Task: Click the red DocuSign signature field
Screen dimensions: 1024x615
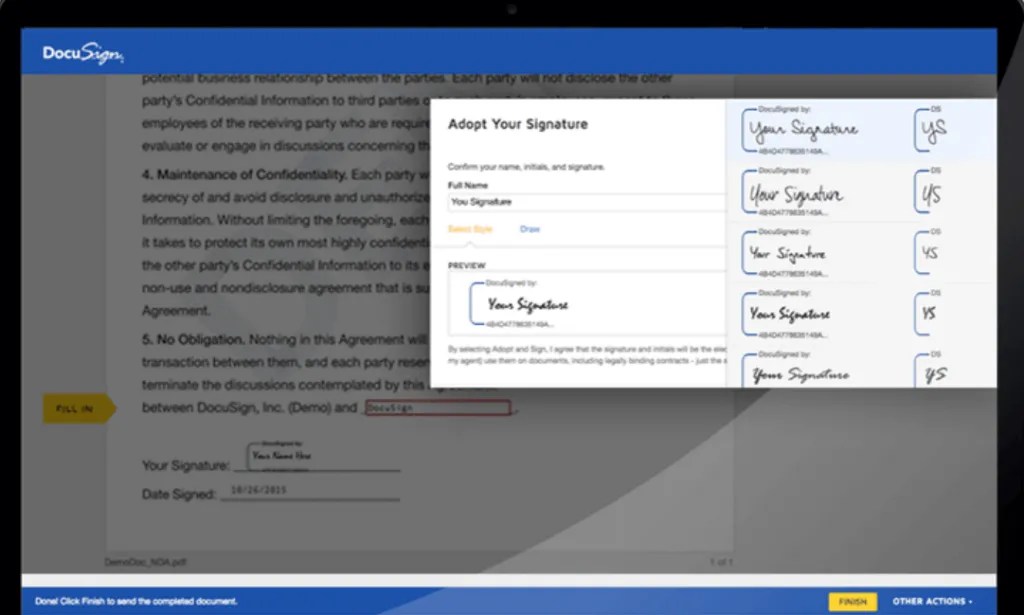Action: [x=437, y=407]
